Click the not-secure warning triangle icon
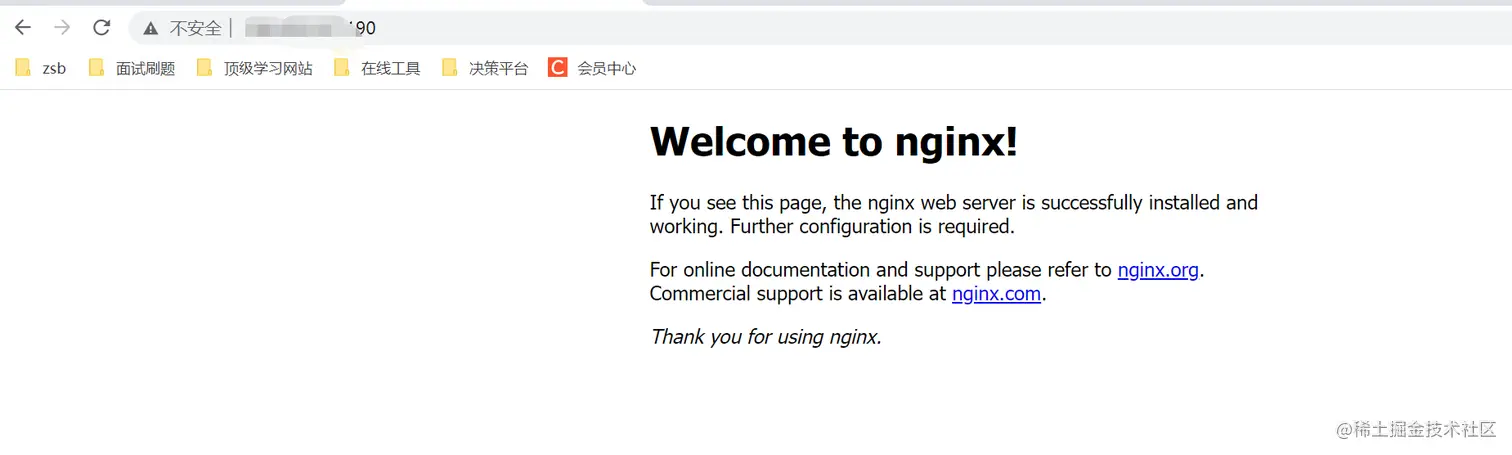 (x=151, y=28)
